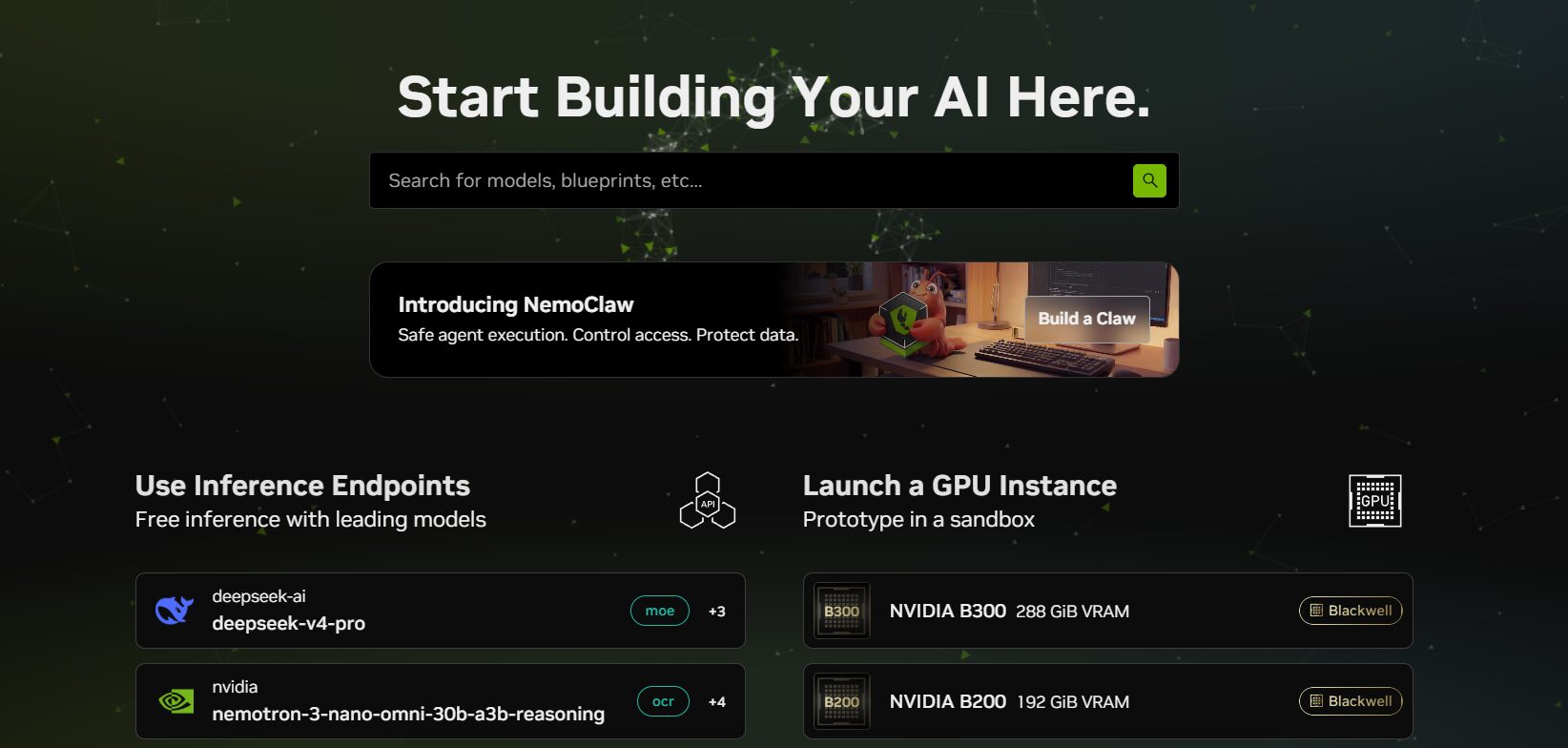Expand the +3 tags on deepseek-v4-pro
The width and height of the screenshot is (1568, 748).
717,612
